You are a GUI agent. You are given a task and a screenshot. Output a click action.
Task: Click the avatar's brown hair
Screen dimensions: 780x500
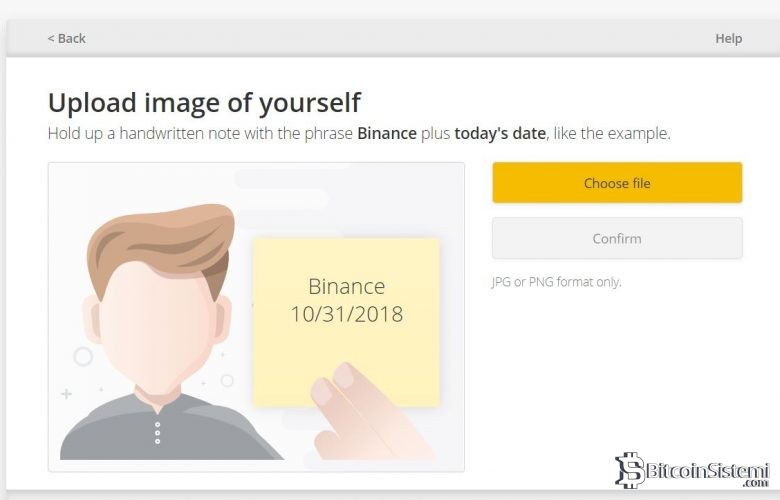pyautogui.click(x=160, y=240)
